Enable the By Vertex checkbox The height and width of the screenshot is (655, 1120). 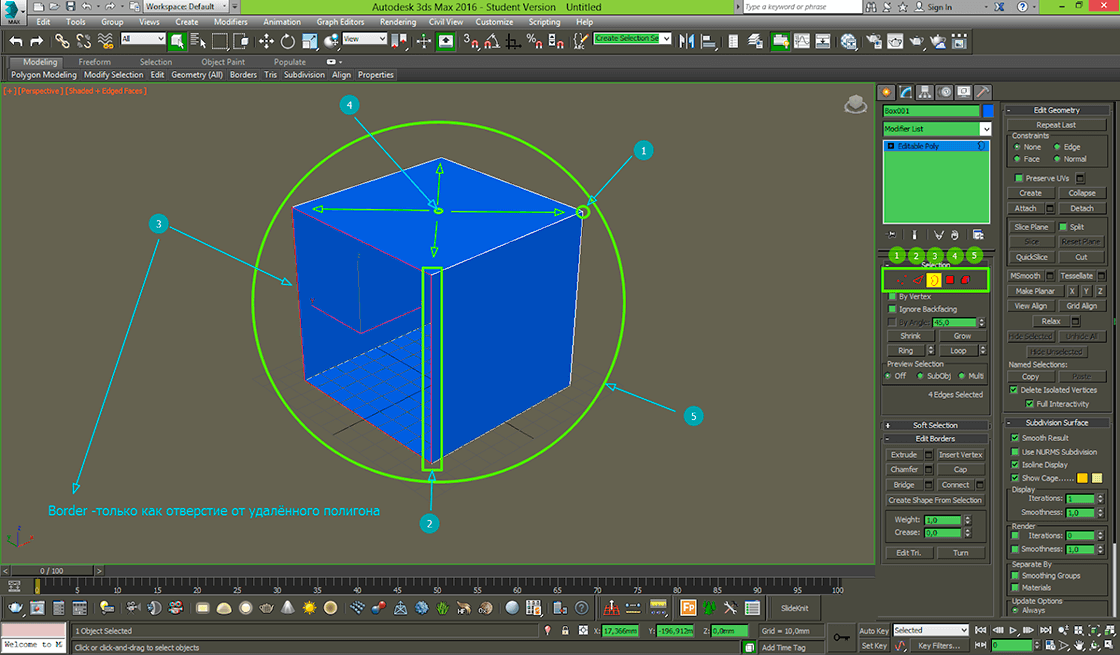point(892,297)
